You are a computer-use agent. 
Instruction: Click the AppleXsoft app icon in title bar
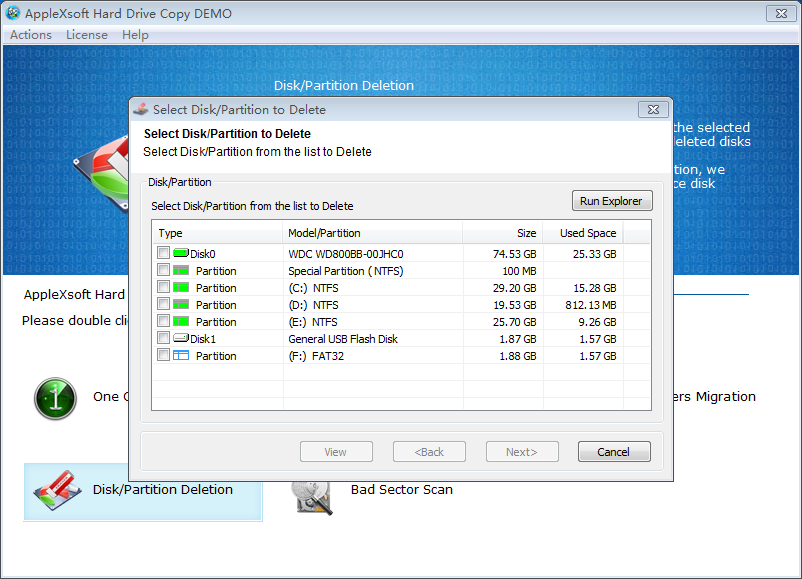(13, 13)
